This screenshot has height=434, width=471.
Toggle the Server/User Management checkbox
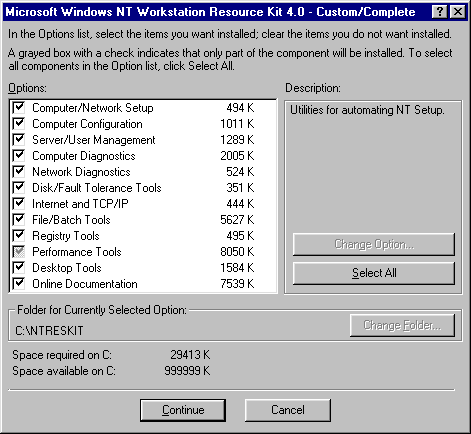point(19,140)
